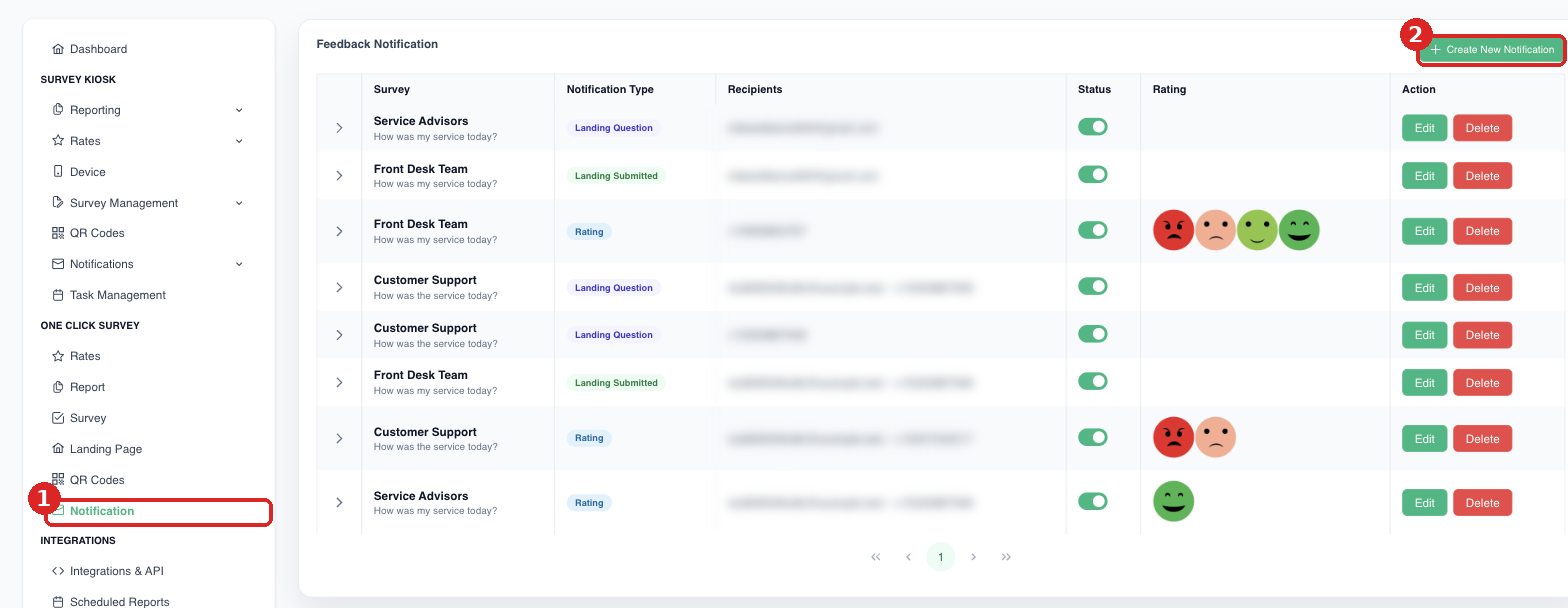Image resolution: width=1568 pixels, height=608 pixels.
Task: Delete the Front Desk Team Rating notification
Action: [1482, 231]
